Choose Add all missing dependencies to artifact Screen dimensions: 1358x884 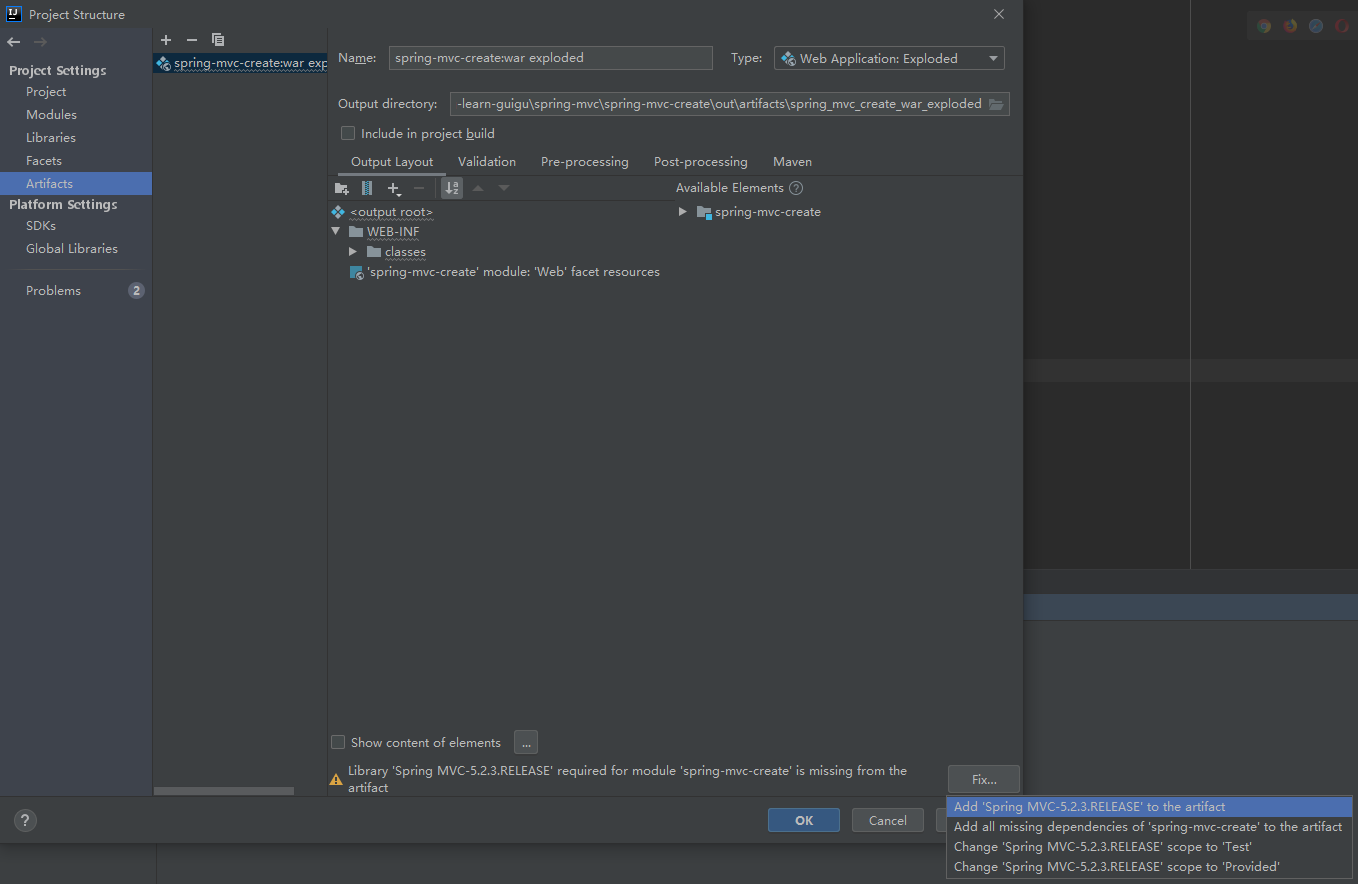click(1149, 827)
